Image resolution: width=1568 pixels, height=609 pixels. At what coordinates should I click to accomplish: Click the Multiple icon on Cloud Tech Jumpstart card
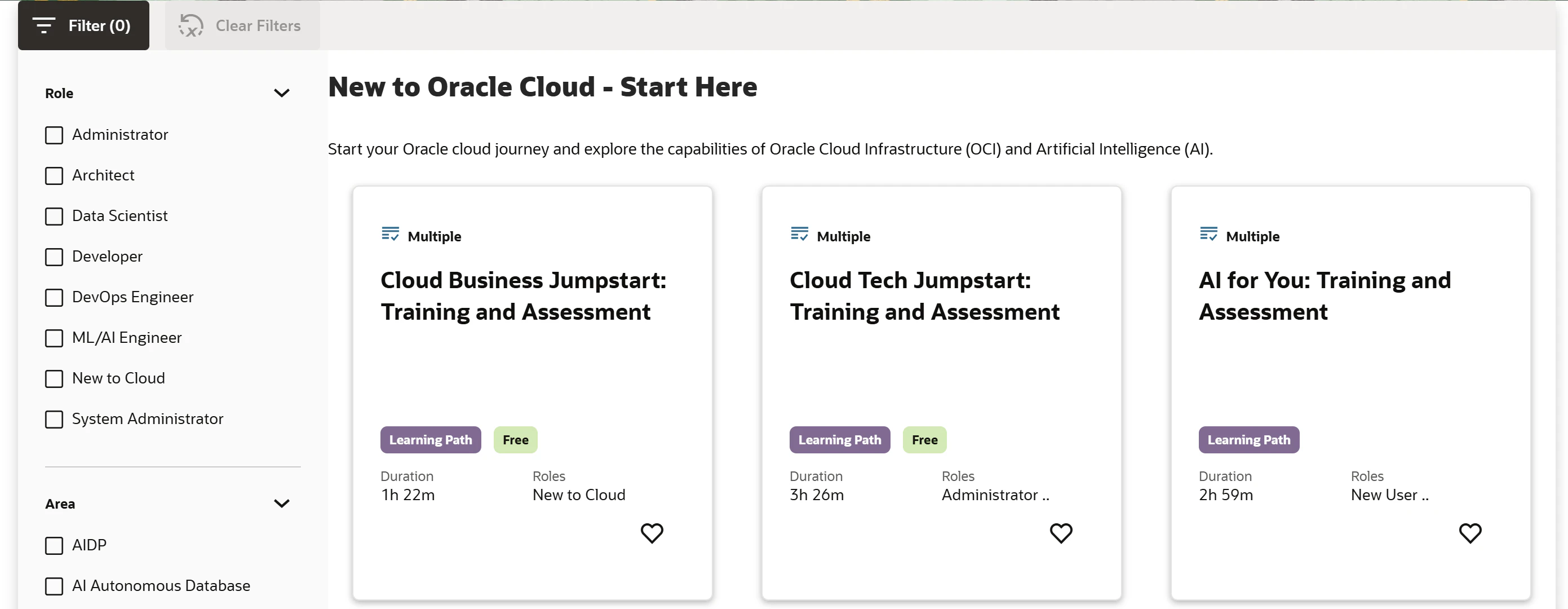pyautogui.click(x=799, y=234)
